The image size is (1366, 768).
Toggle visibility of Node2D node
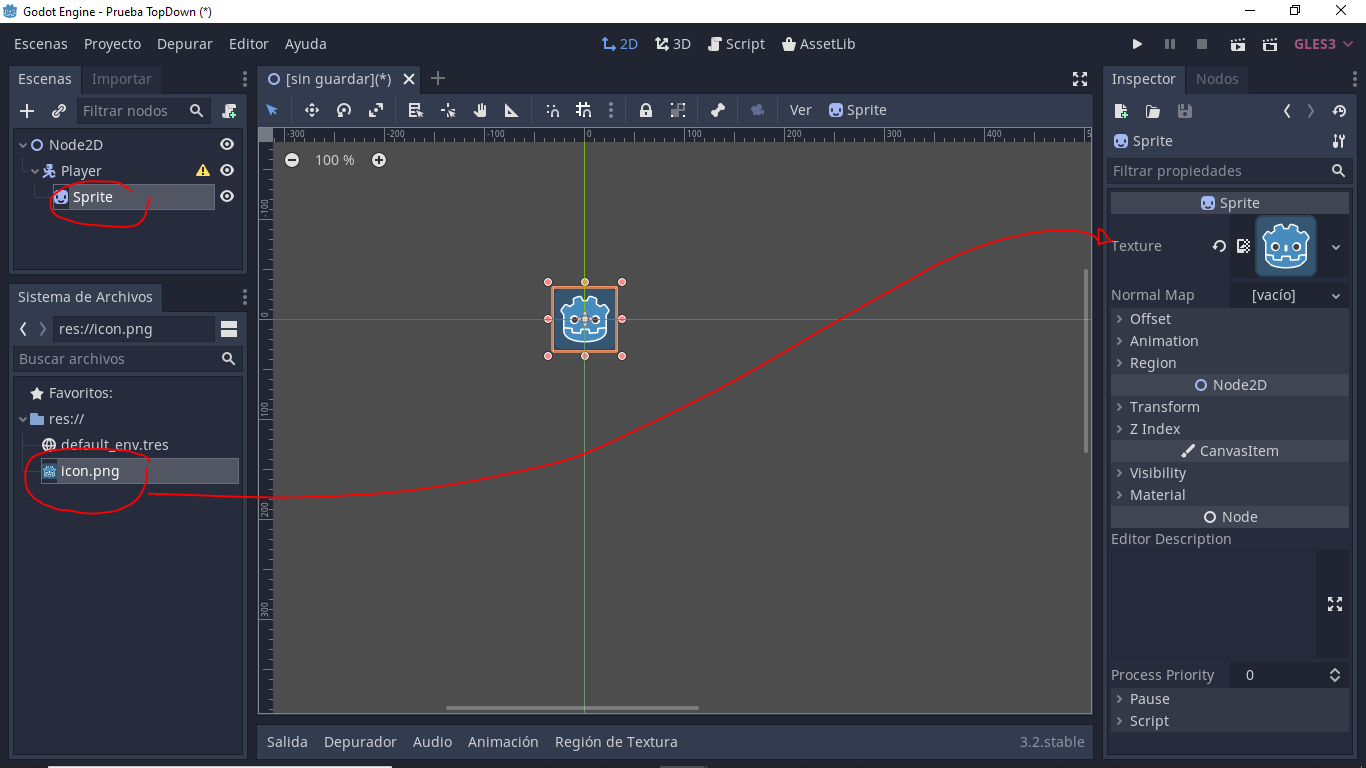coord(227,145)
